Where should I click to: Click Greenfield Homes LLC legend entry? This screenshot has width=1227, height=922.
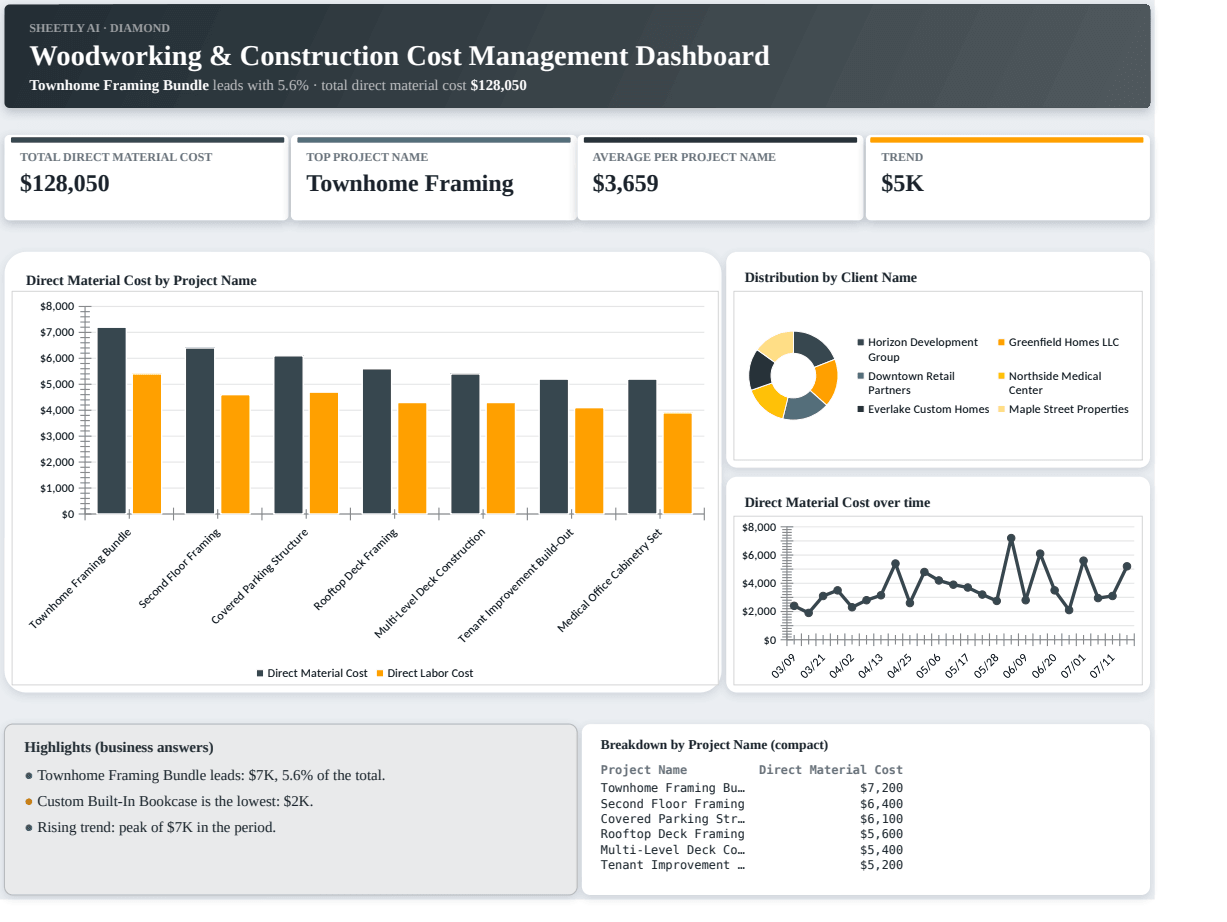pos(1058,342)
